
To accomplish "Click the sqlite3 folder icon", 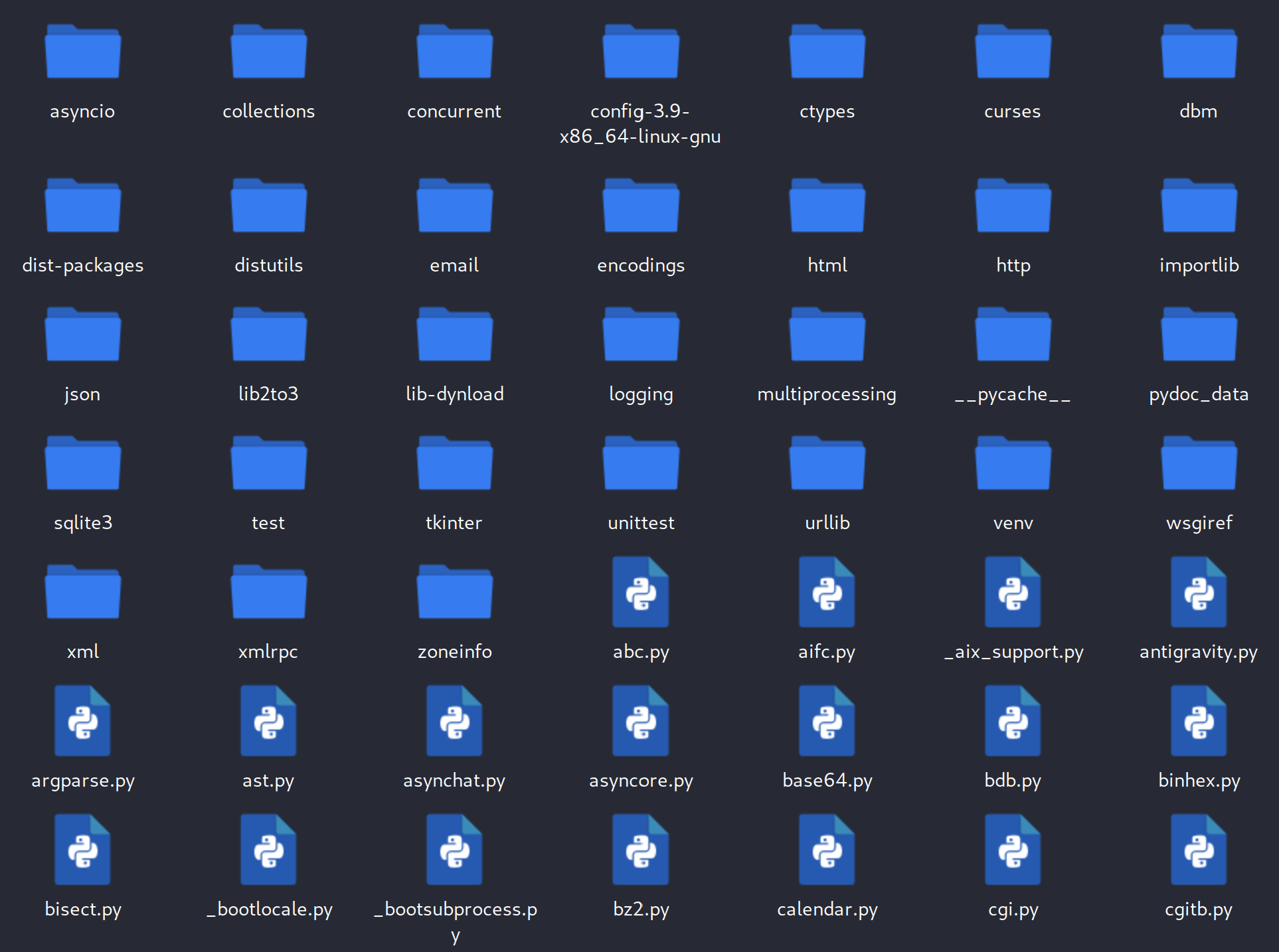I will [83, 464].
